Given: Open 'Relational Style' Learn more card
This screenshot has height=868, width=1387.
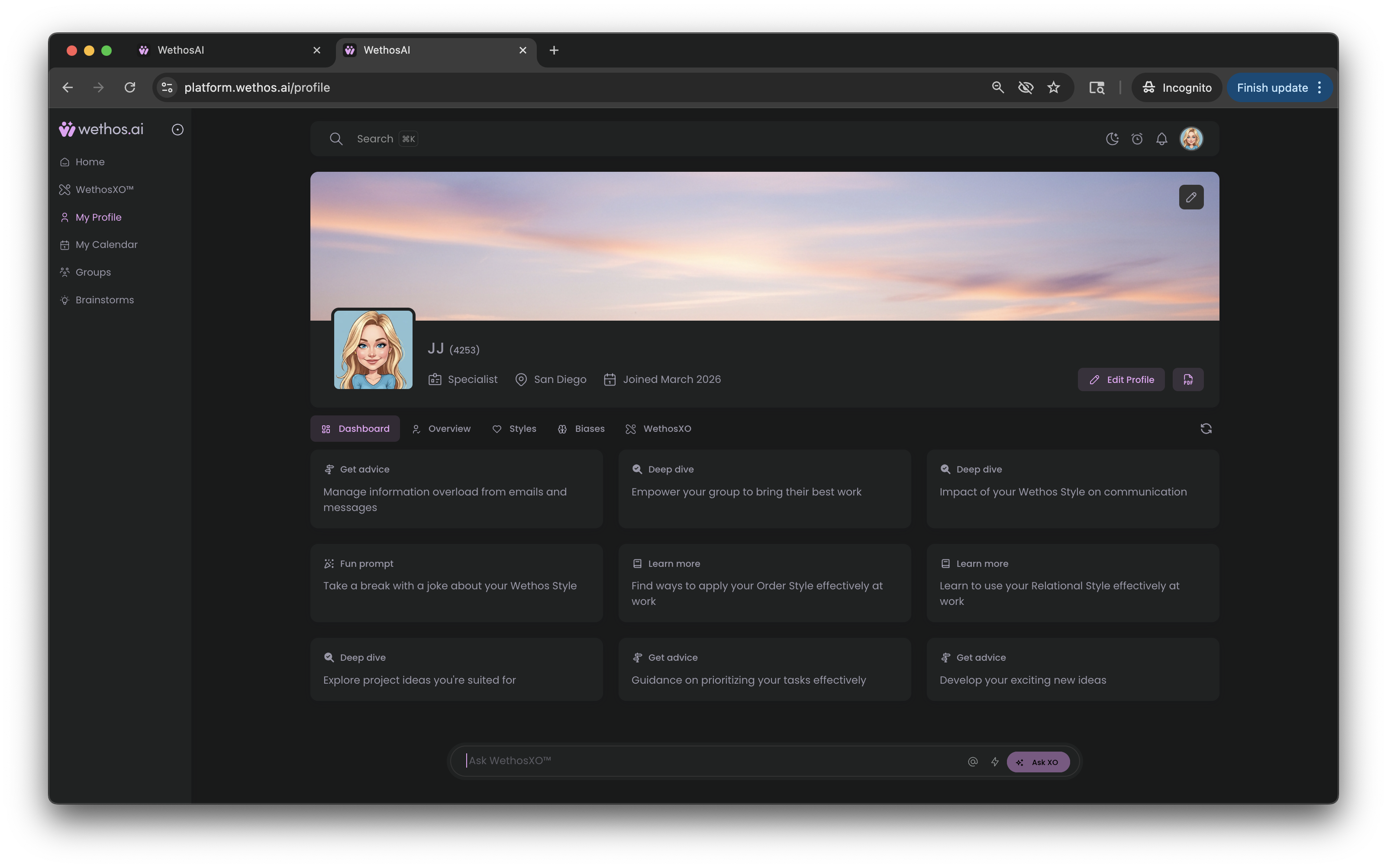Looking at the screenshot, I should (x=1073, y=583).
